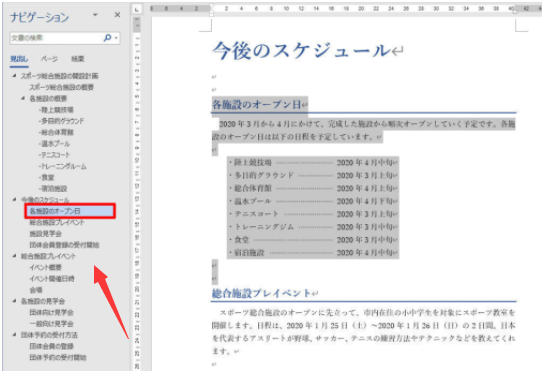Collapse the 今後のスケジュール heading triangle
The width and height of the screenshot is (545, 372).
click(14, 200)
